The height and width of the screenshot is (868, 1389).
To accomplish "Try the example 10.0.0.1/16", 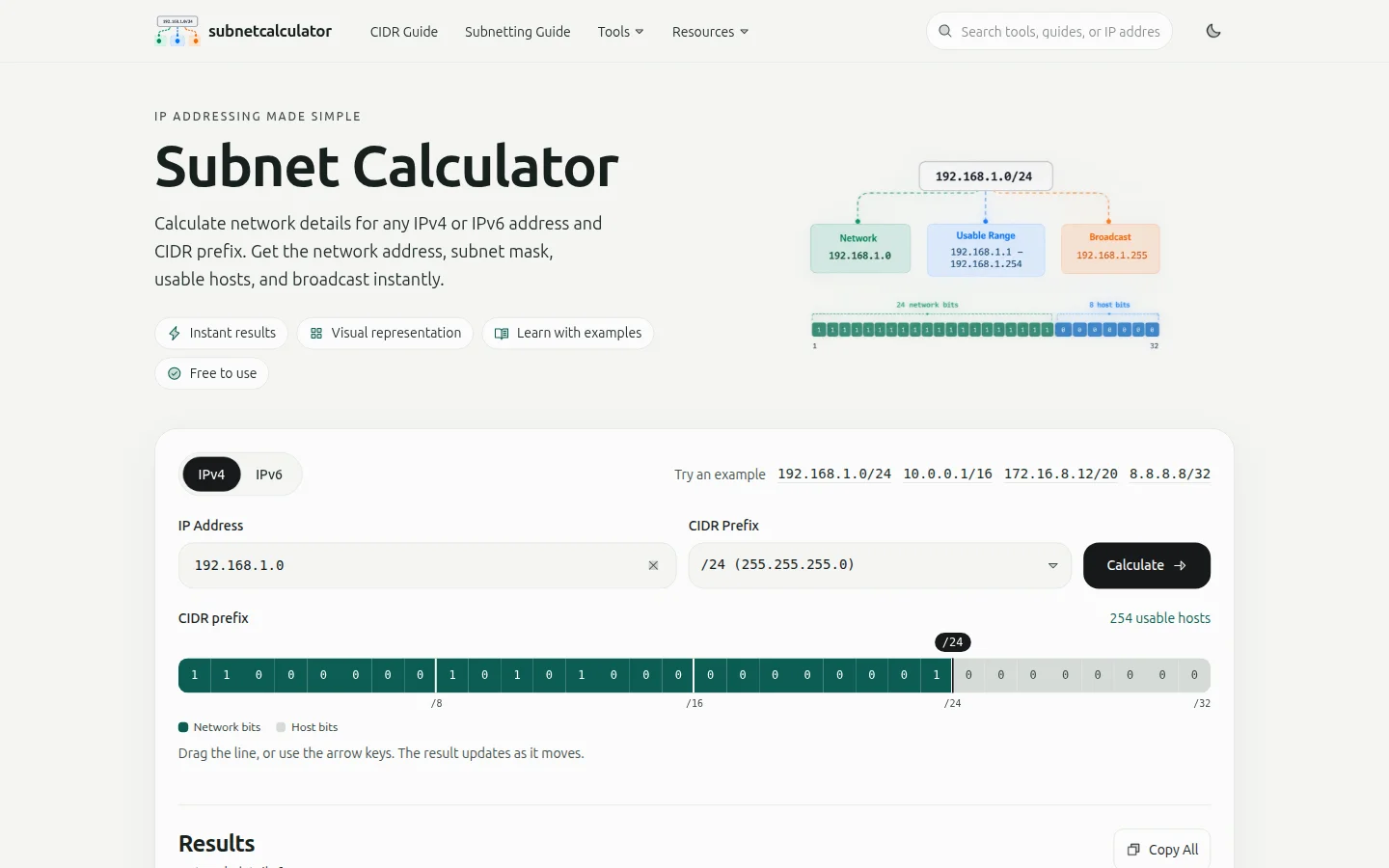I will (x=947, y=474).
